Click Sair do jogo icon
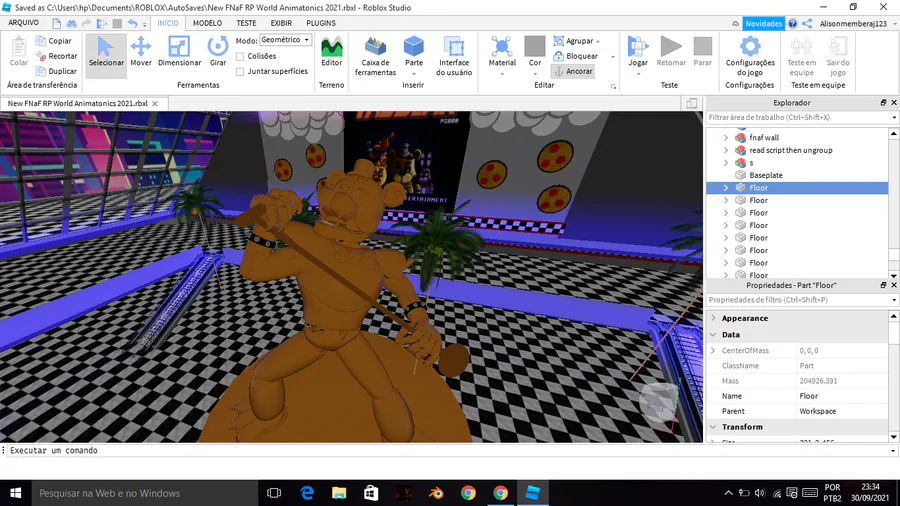 837,56
